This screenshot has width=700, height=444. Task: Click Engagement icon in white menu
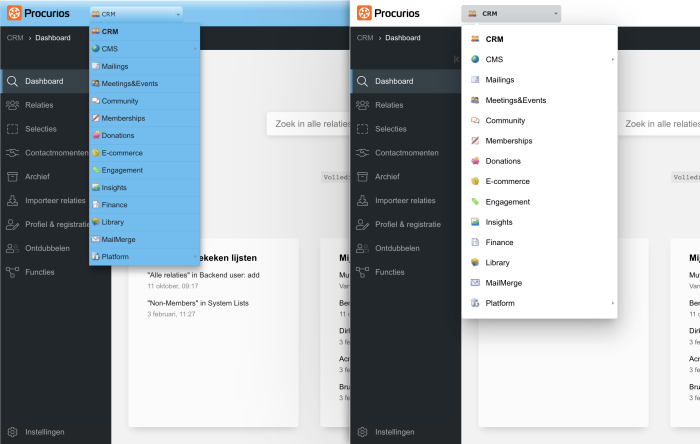click(475, 202)
